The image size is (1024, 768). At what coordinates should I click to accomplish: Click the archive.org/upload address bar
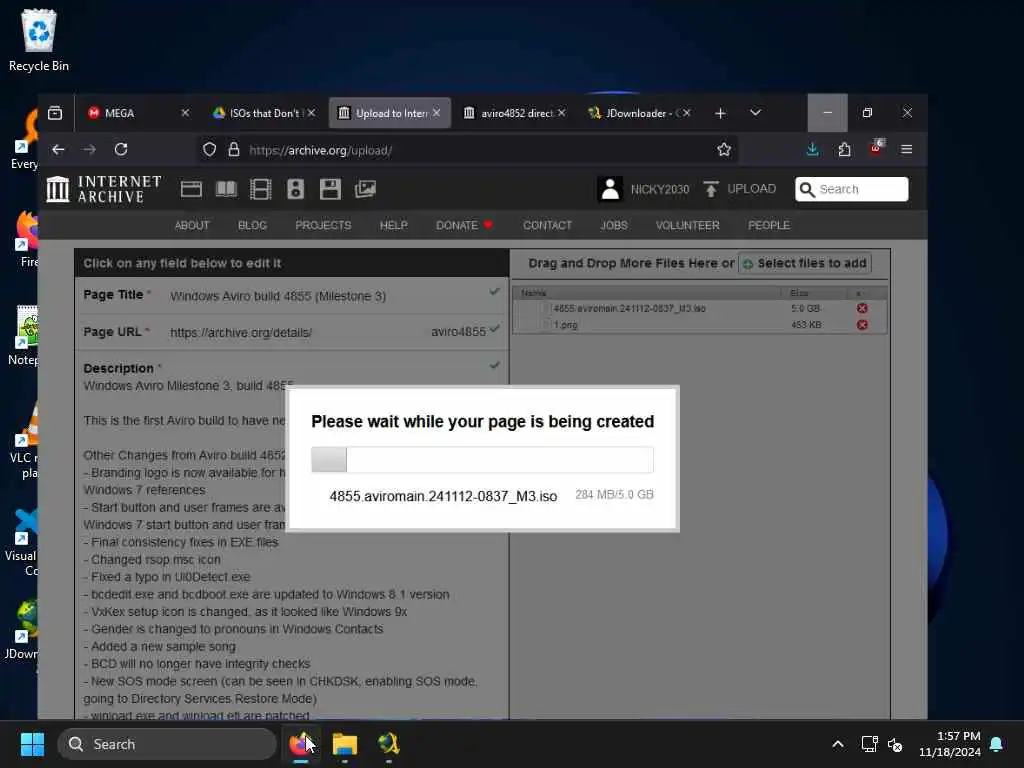pos(467,150)
